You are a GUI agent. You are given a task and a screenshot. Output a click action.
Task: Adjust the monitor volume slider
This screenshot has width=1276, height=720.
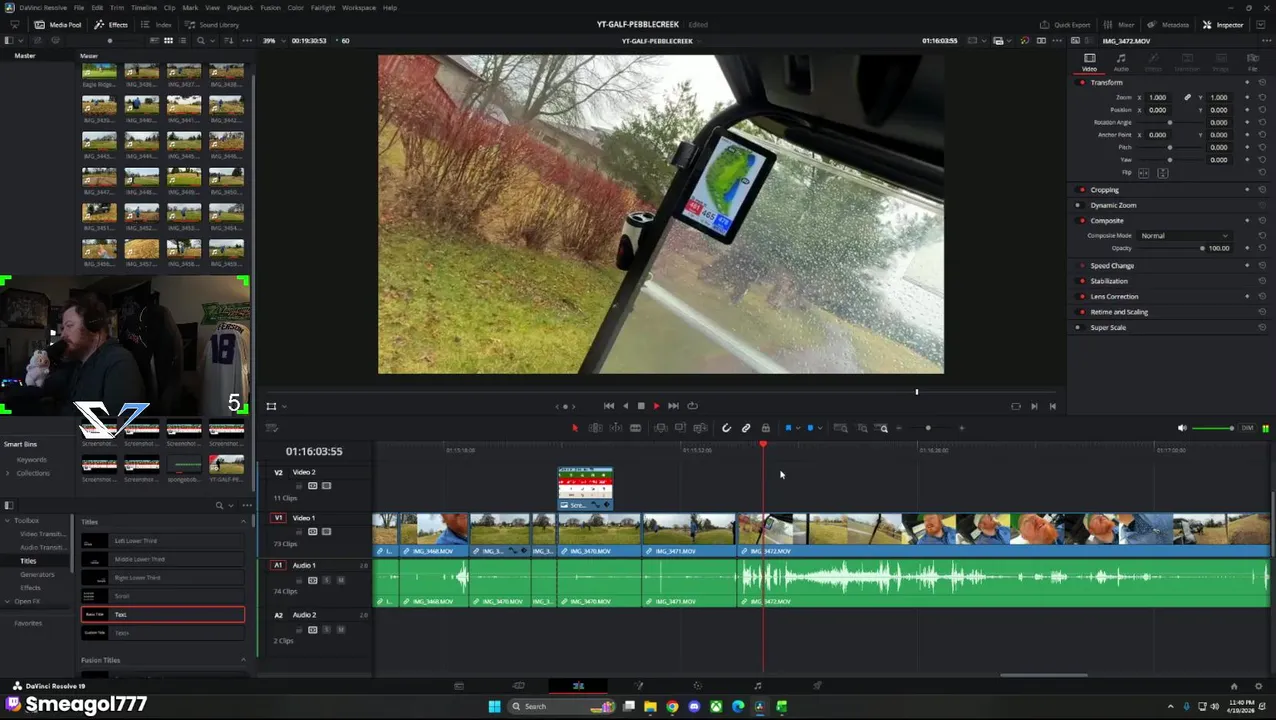pyautogui.click(x=1215, y=428)
